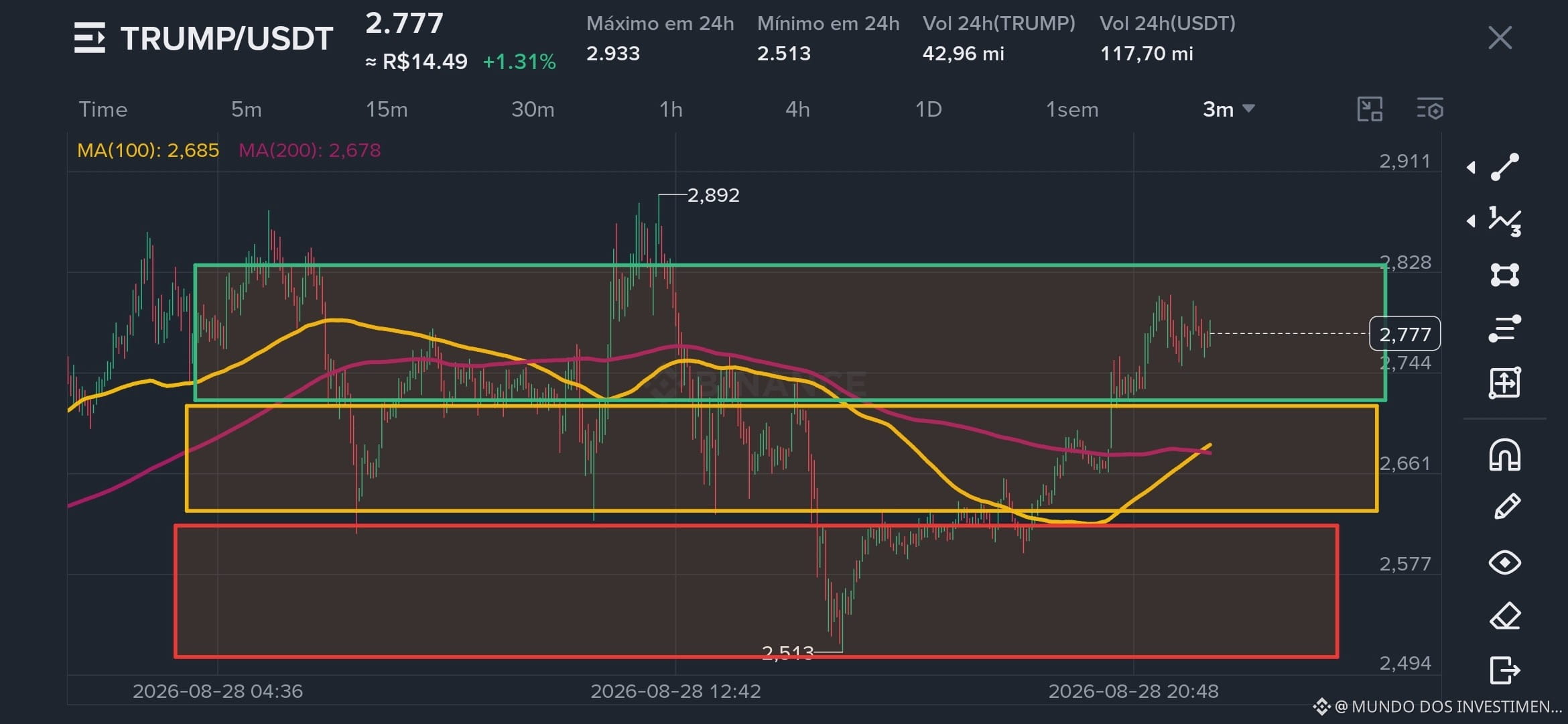Switch to the 5m timeframe

click(x=247, y=109)
